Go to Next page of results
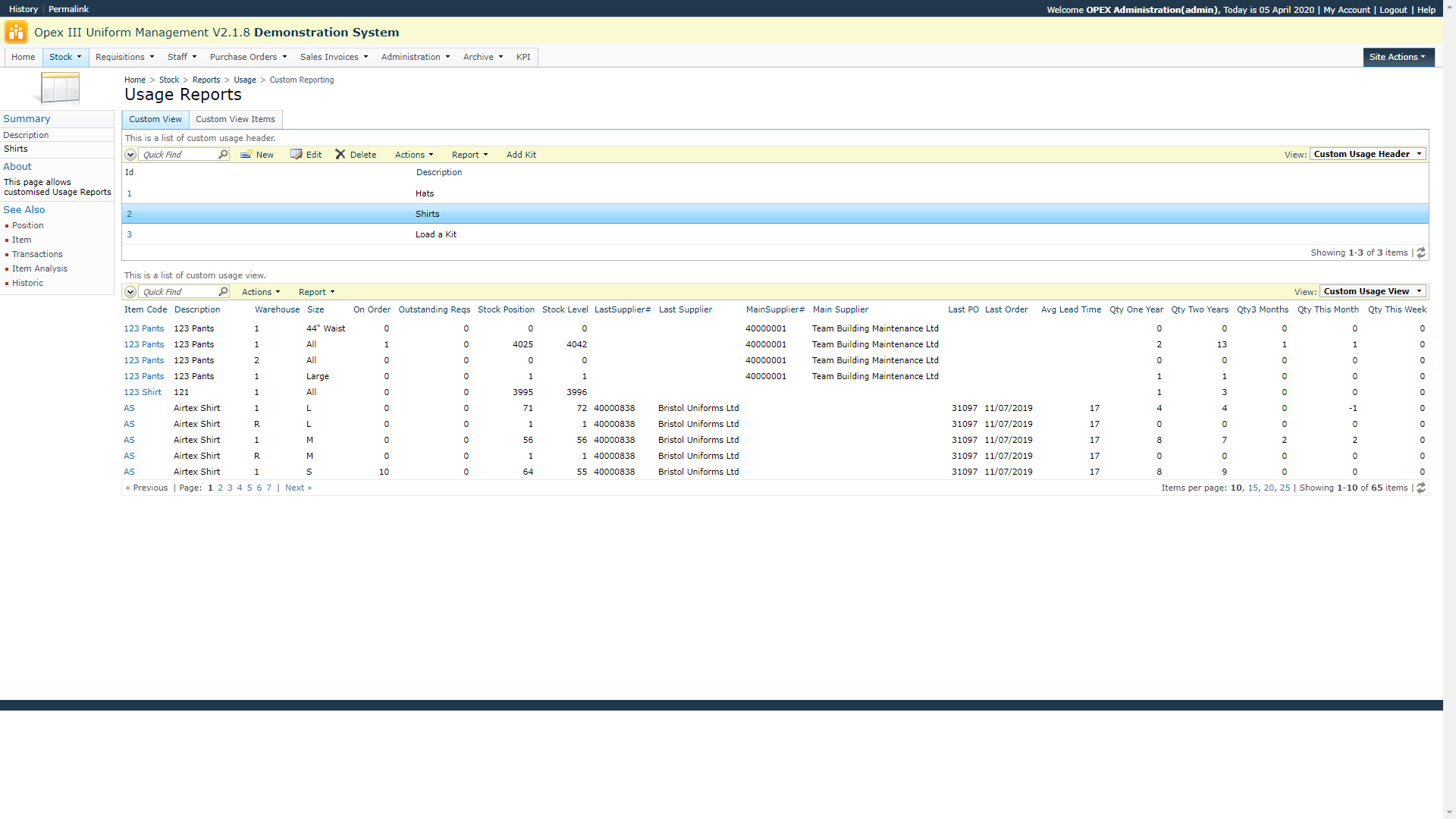The height and width of the screenshot is (819, 1456). tap(297, 488)
